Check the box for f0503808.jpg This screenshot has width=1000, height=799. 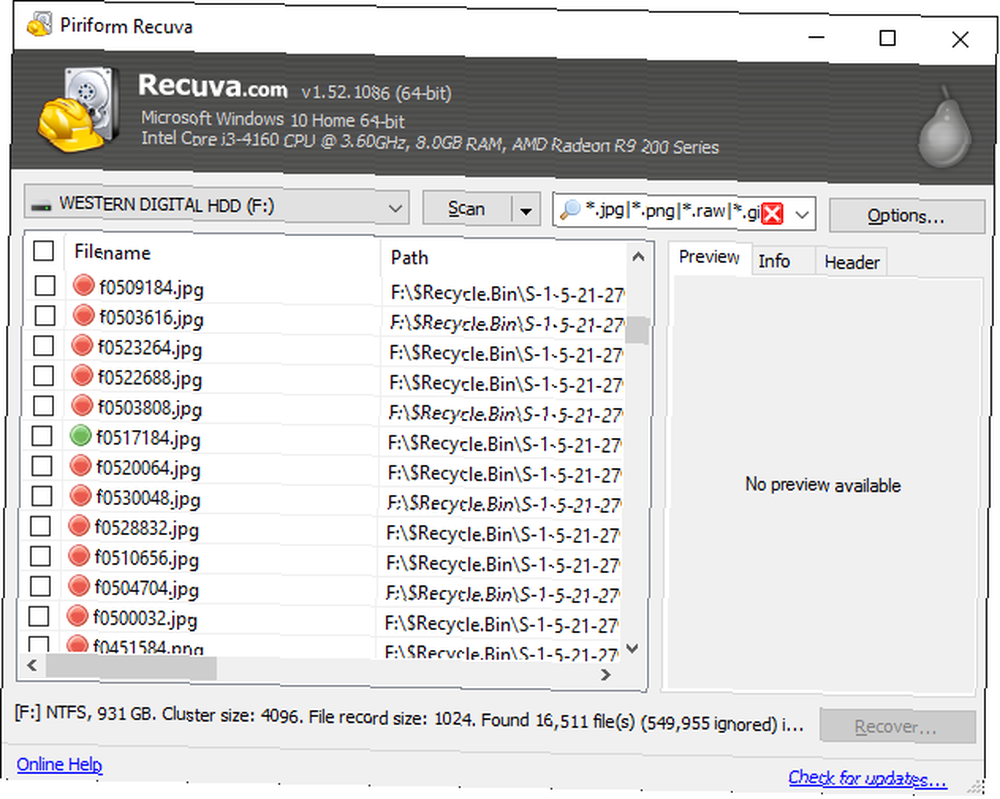43,405
